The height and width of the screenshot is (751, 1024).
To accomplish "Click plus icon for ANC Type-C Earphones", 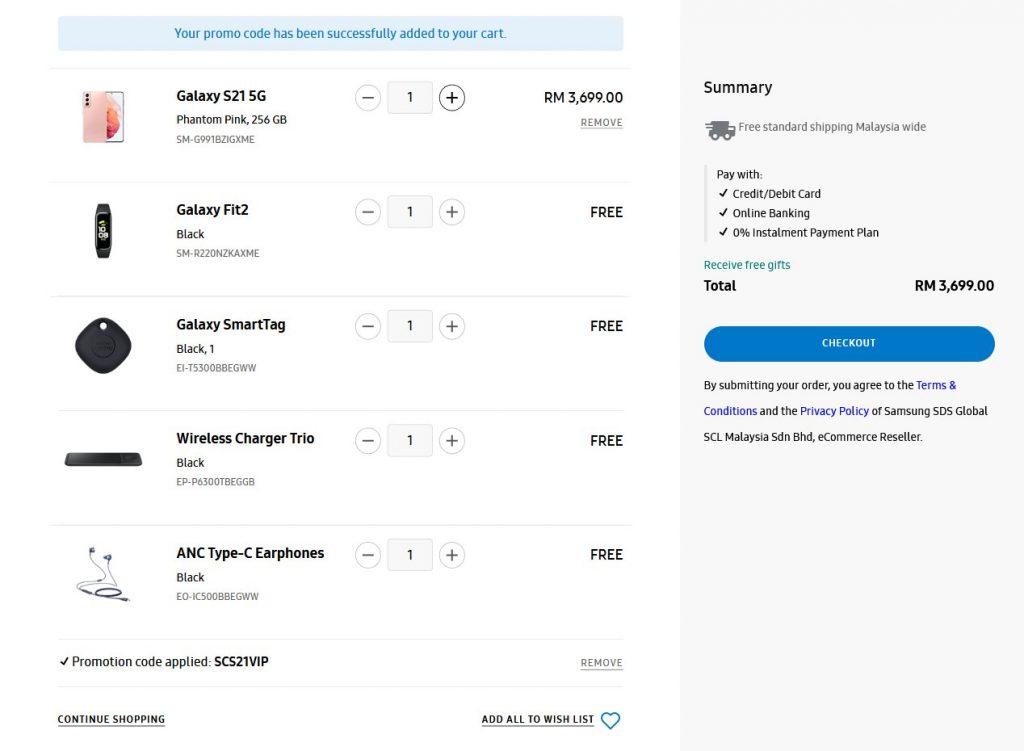I will [x=451, y=555].
